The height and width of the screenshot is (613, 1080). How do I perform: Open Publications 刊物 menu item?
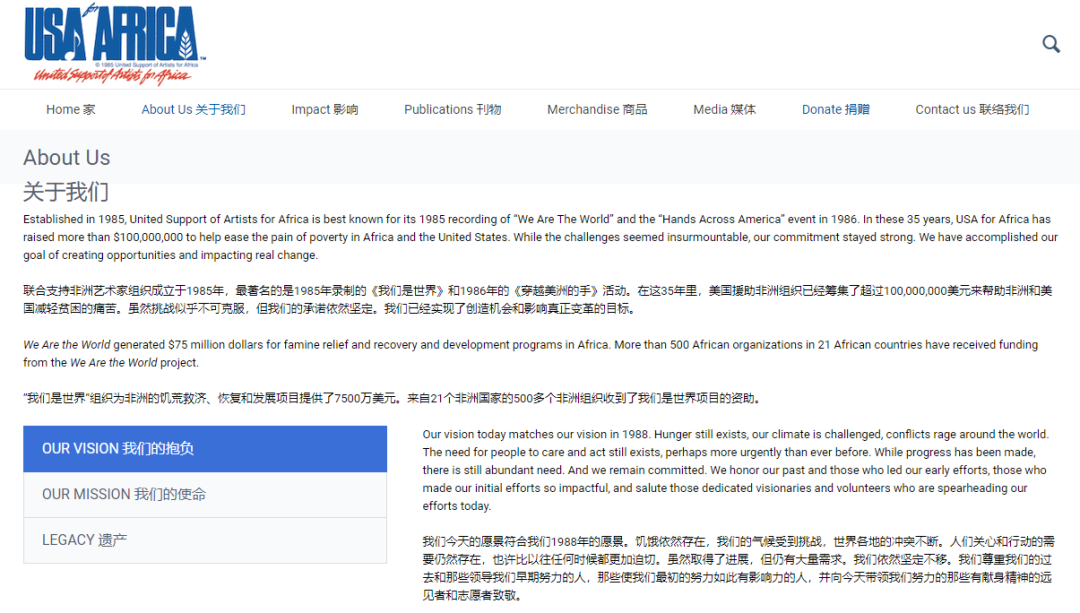pos(453,110)
